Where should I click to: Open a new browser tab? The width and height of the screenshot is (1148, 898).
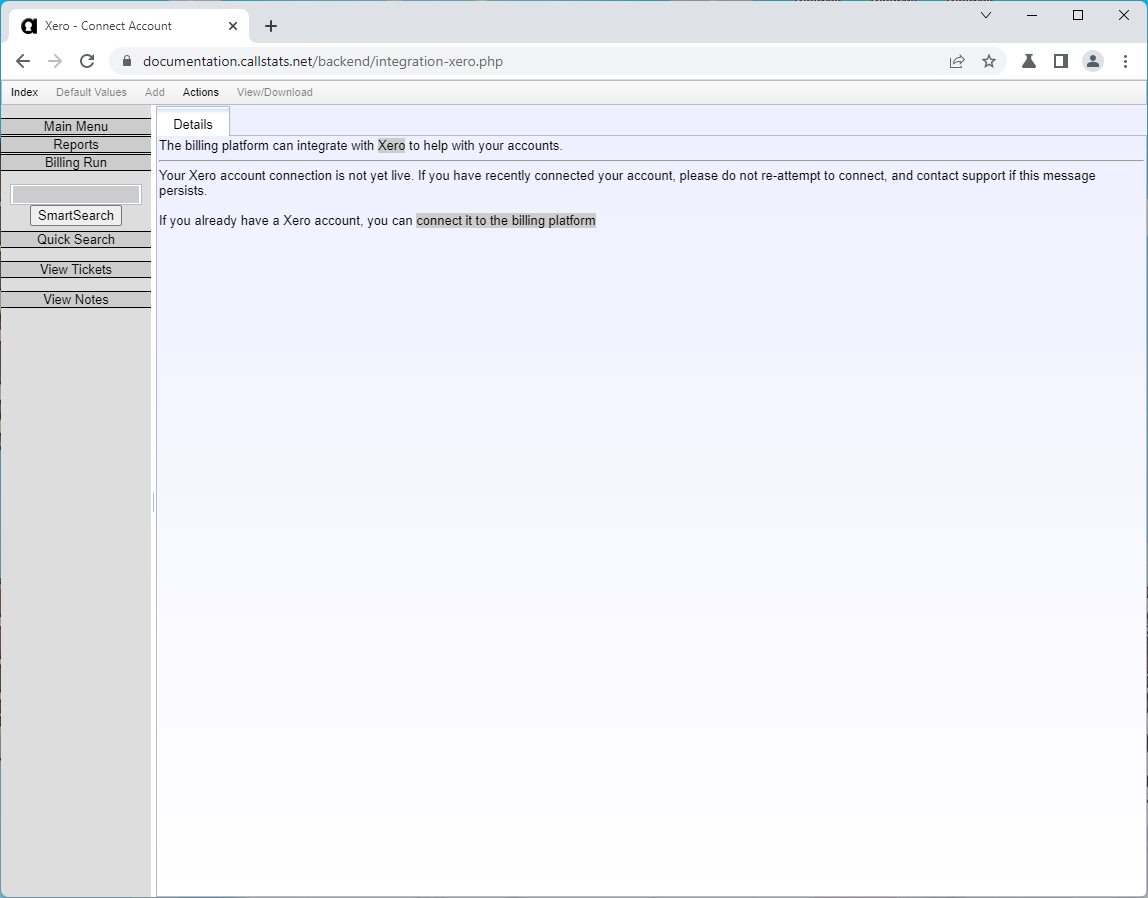pos(271,26)
